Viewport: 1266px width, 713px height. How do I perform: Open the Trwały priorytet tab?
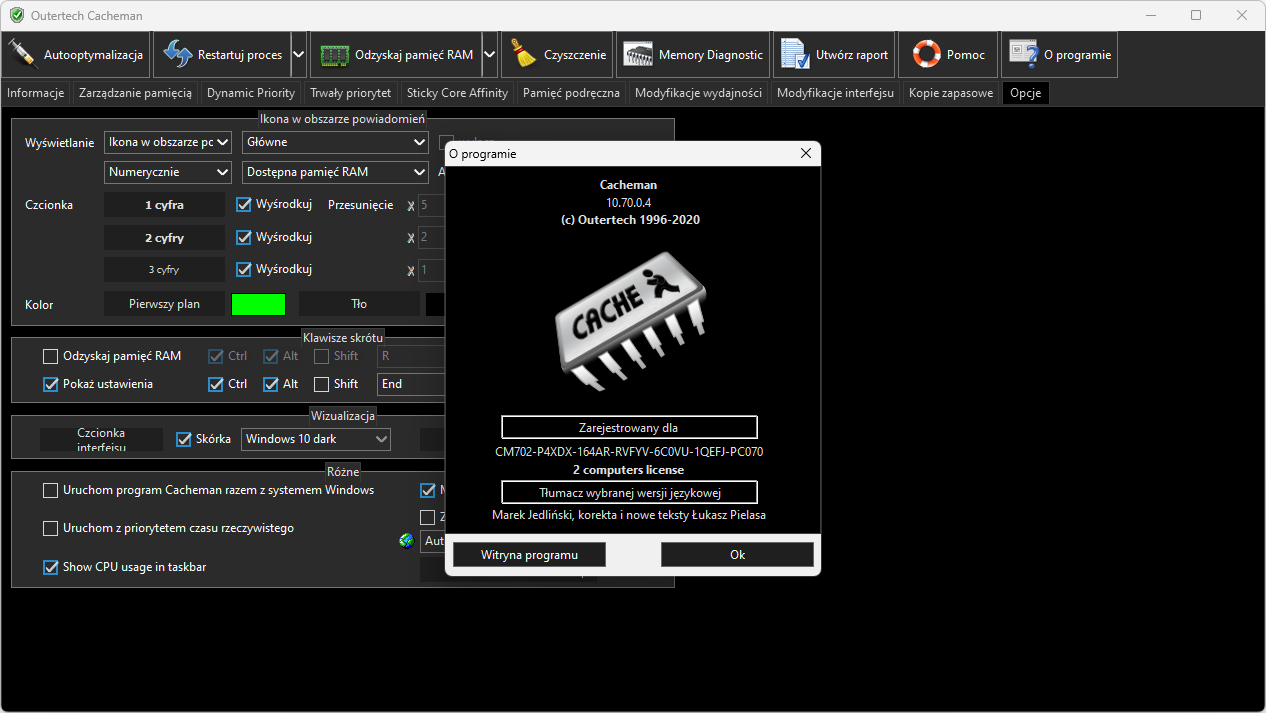pos(350,93)
